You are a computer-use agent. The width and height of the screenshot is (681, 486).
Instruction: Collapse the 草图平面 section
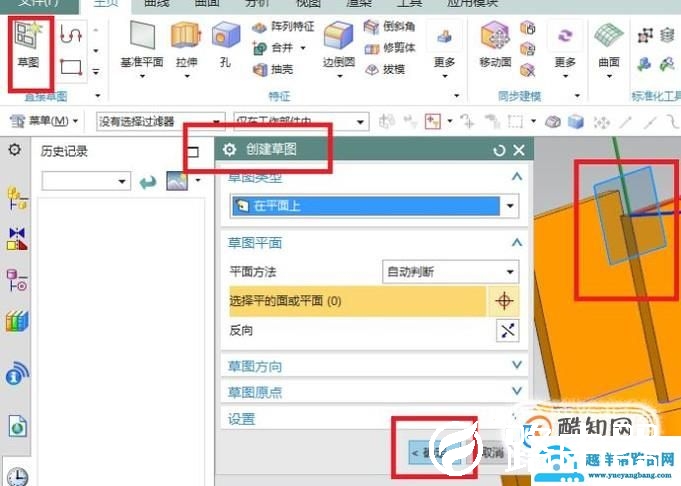(517, 242)
